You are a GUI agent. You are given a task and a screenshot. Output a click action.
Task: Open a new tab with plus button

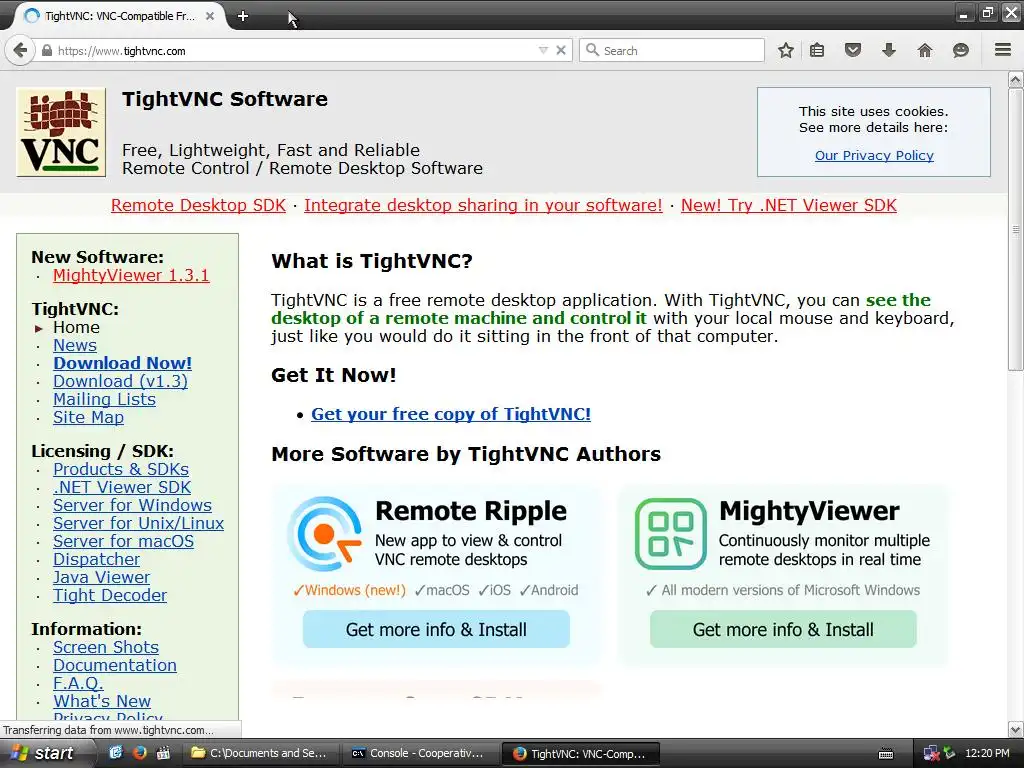click(243, 16)
